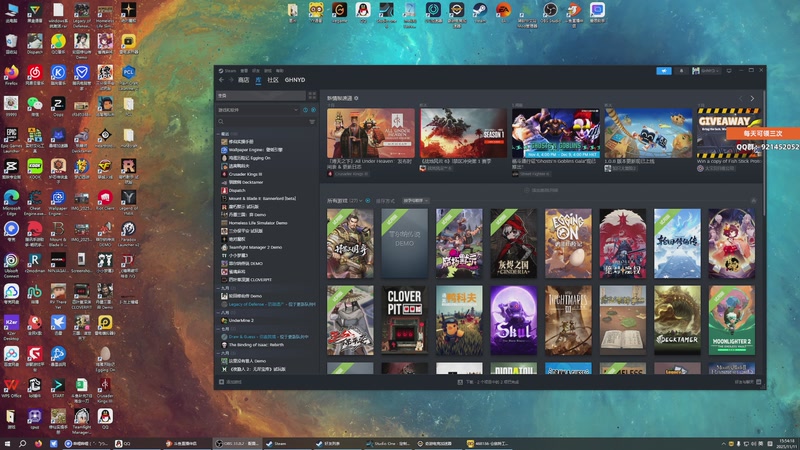Open the What's New settings gear

[x=356, y=98]
